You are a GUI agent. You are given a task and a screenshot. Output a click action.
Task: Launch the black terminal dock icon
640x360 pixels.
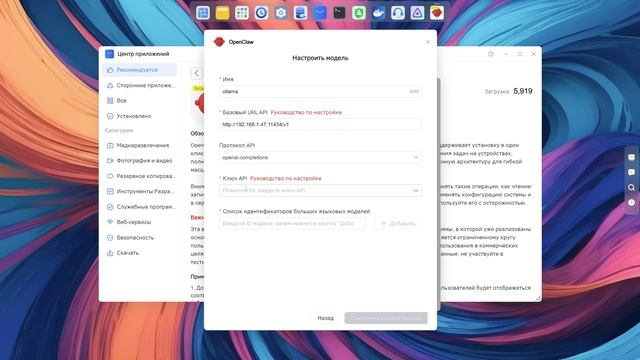[x=339, y=13]
